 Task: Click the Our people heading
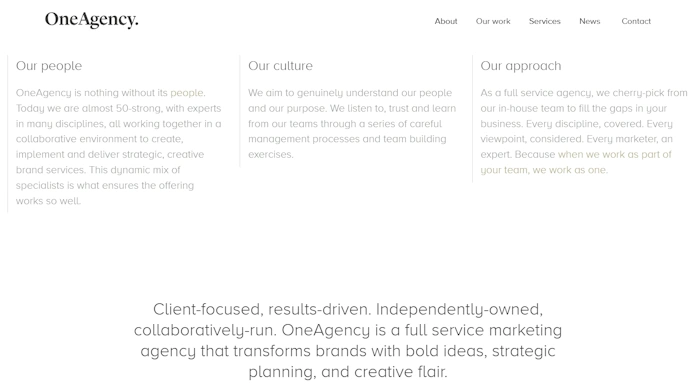(x=49, y=66)
